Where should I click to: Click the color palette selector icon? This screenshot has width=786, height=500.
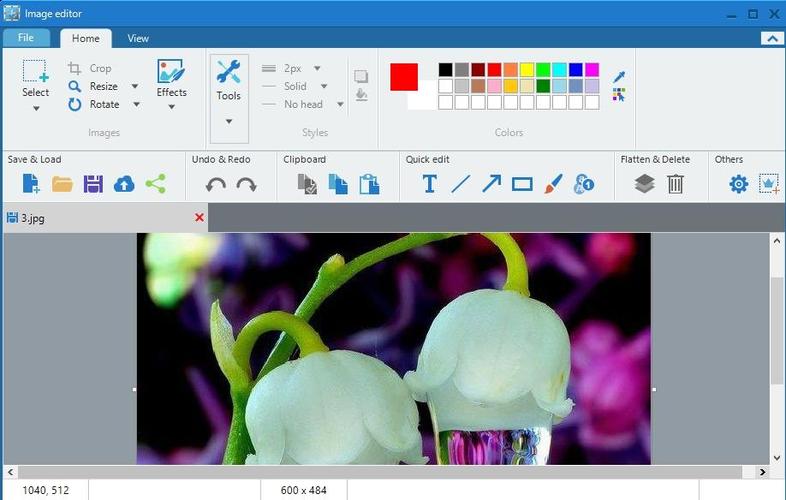click(x=619, y=95)
